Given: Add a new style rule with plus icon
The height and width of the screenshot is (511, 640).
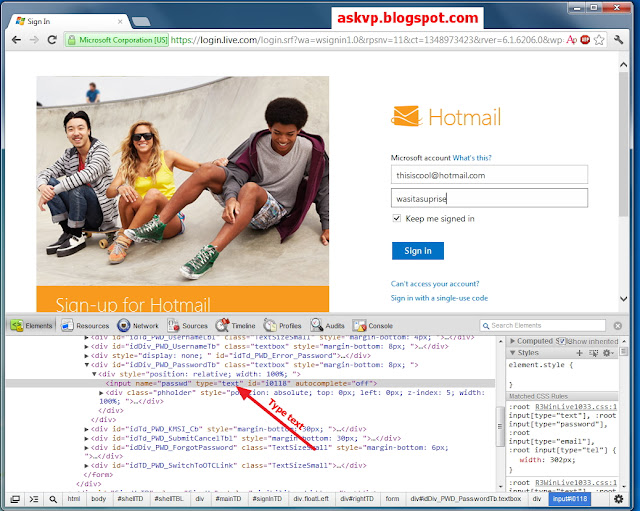Looking at the screenshot, I should pos(579,353).
